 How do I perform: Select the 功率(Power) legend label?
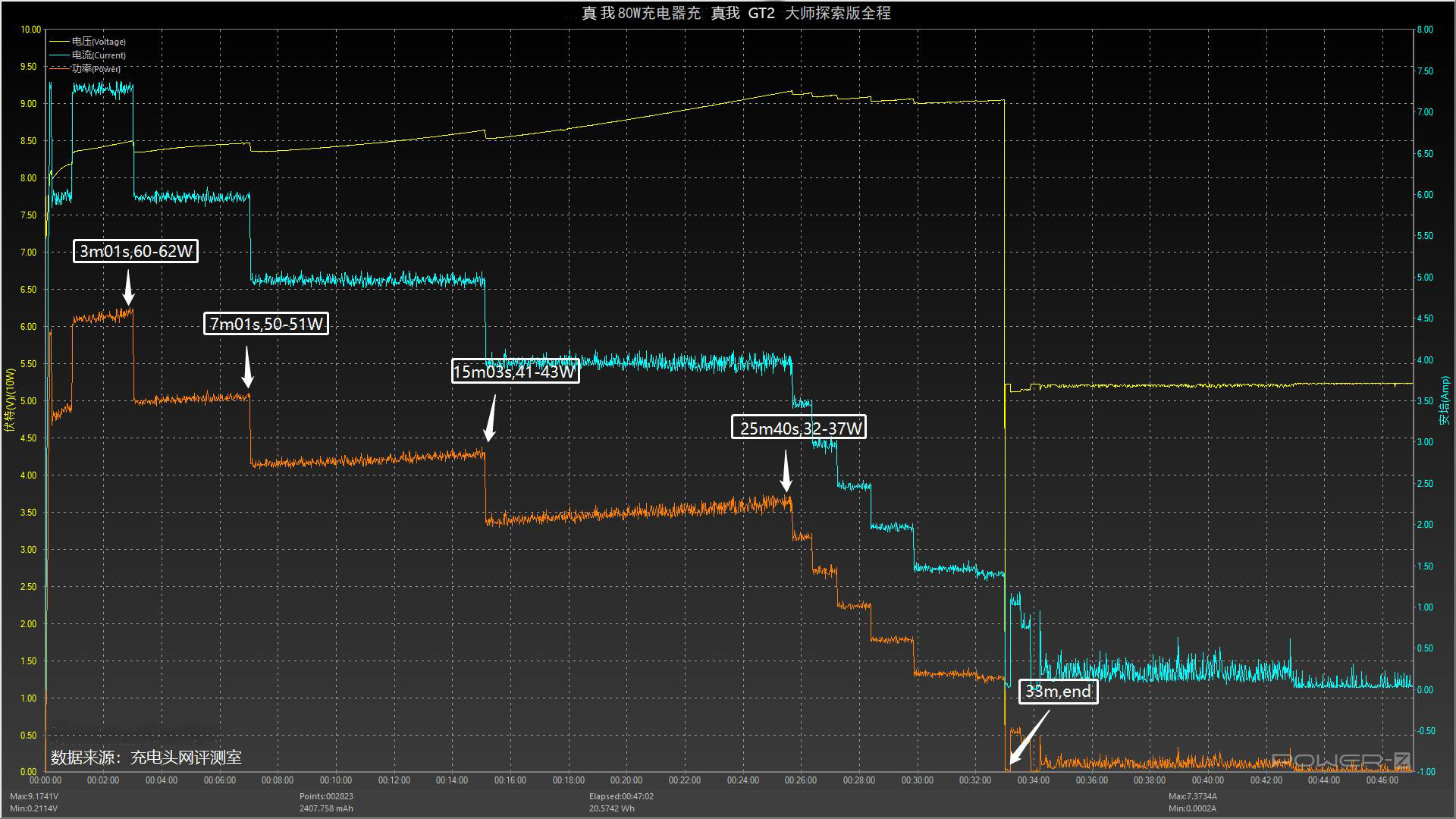[96, 69]
